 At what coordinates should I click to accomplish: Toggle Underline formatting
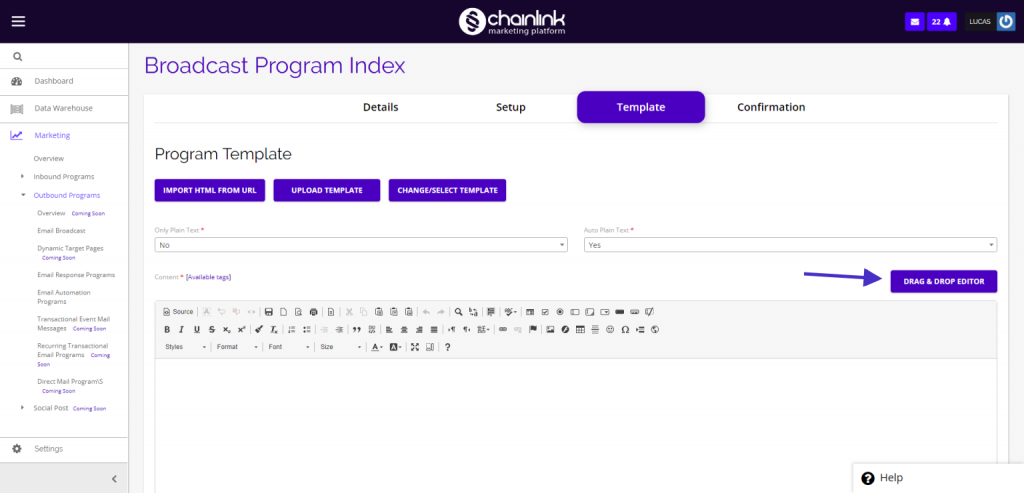[x=197, y=329]
